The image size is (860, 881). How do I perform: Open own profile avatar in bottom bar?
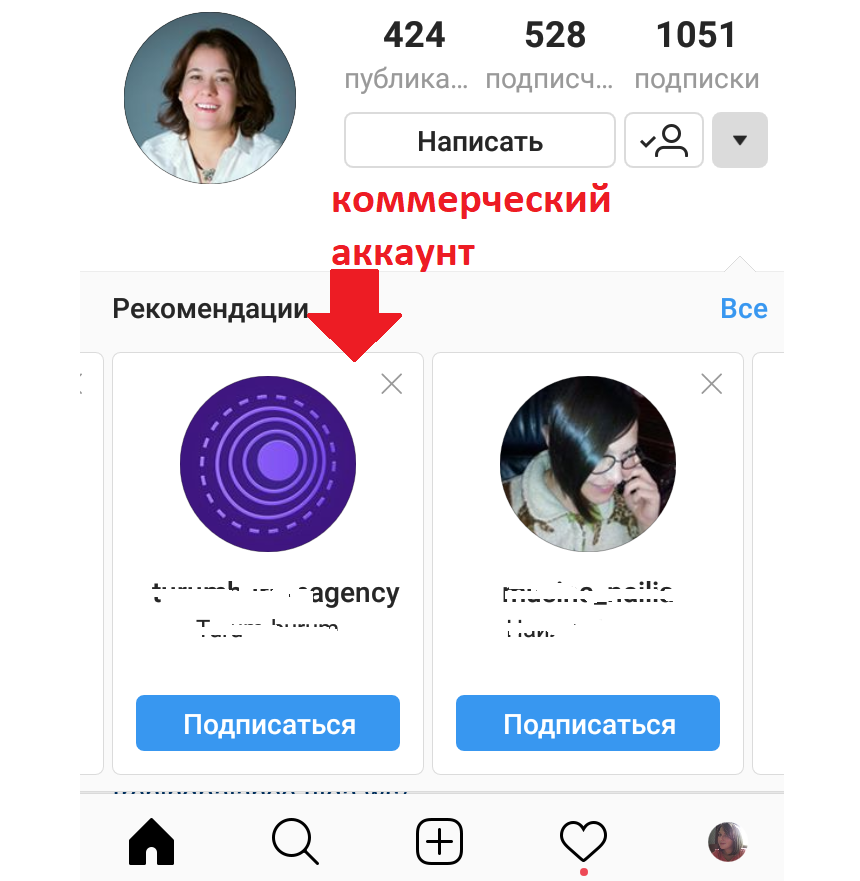coord(727,841)
